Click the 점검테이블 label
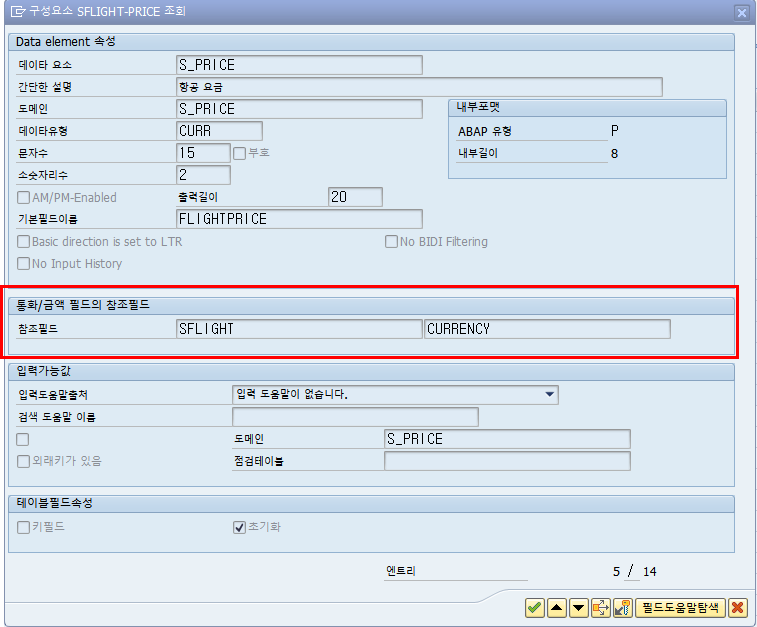Screen dimensions: 757x627 pyautogui.click(x=259, y=461)
